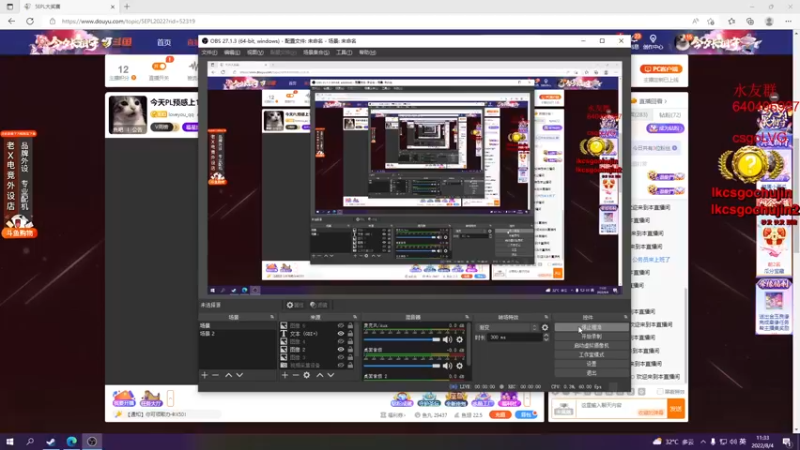Viewport: 800px width, 450px height.
Task: Open a new browser tab
Action: click(x=127, y=7)
